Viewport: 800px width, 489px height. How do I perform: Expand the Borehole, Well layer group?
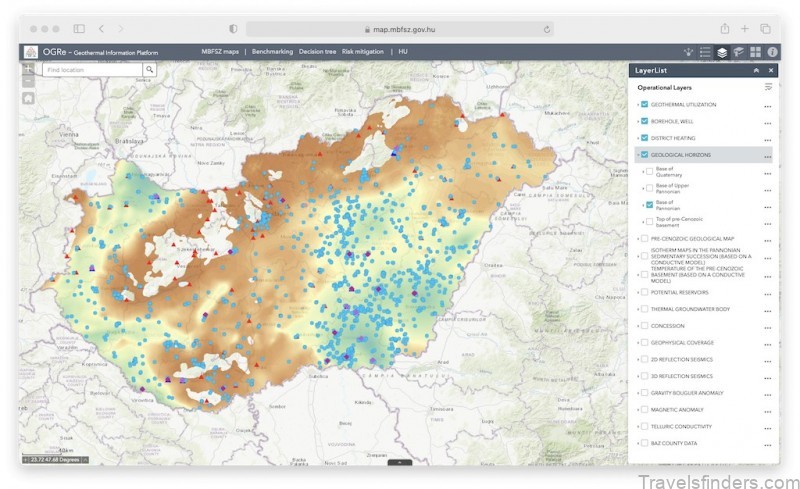click(x=637, y=122)
